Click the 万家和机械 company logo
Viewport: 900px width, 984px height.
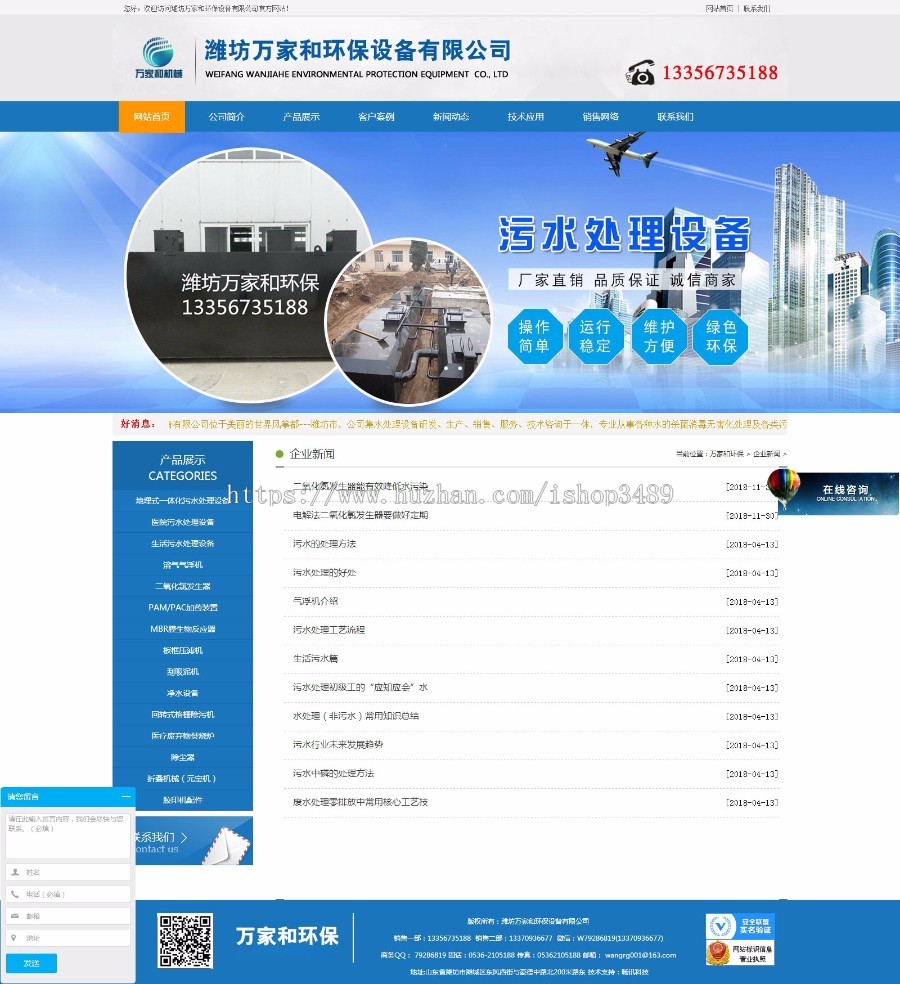tap(159, 57)
